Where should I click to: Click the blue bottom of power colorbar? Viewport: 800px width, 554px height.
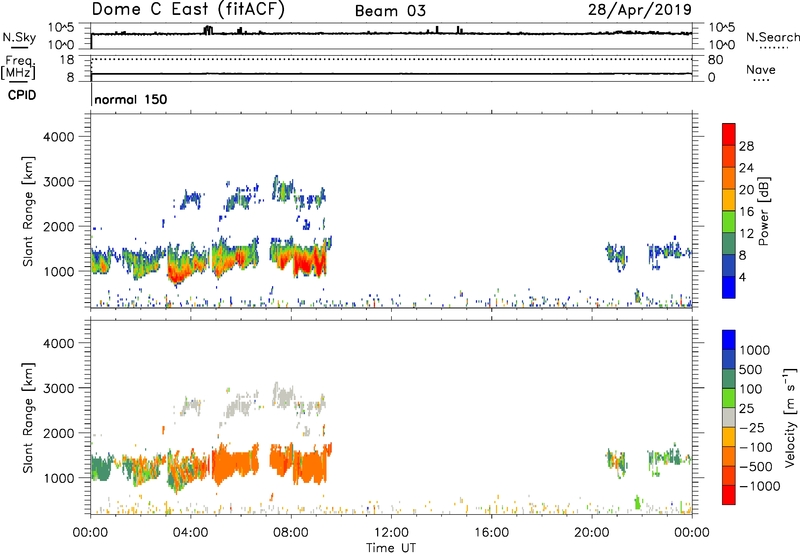tap(729, 287)
